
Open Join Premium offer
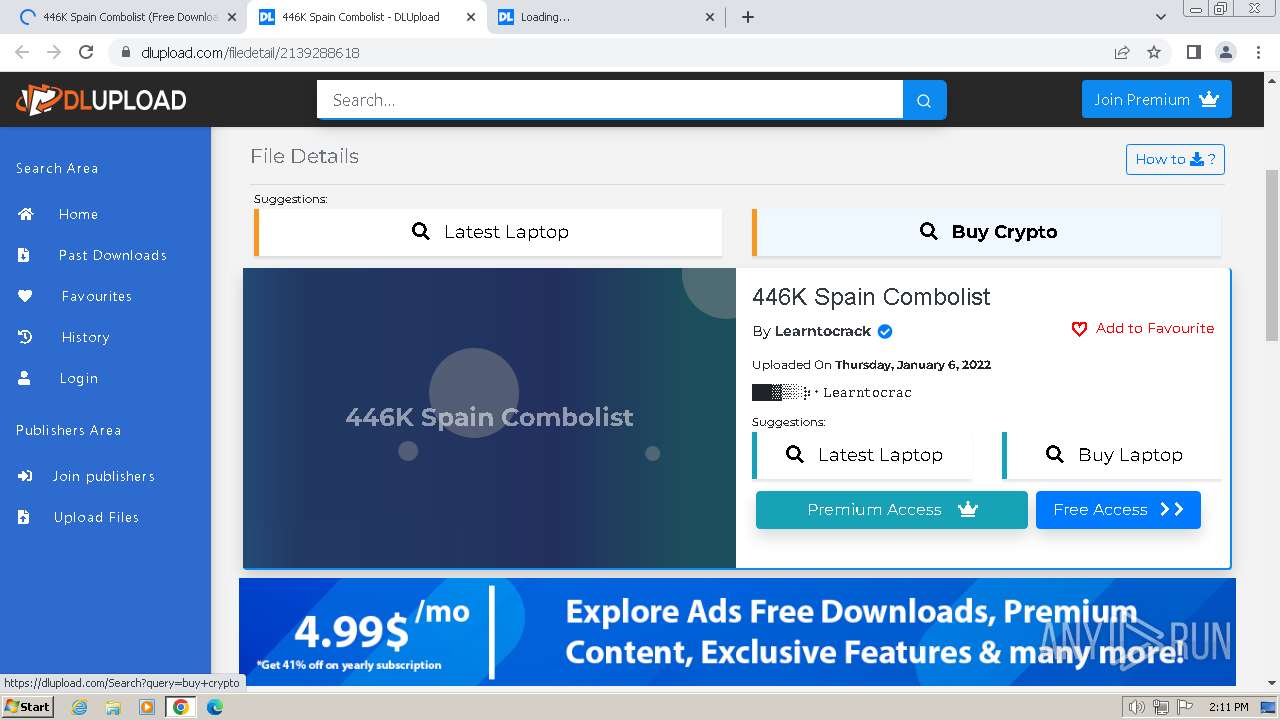point(1156,100)
